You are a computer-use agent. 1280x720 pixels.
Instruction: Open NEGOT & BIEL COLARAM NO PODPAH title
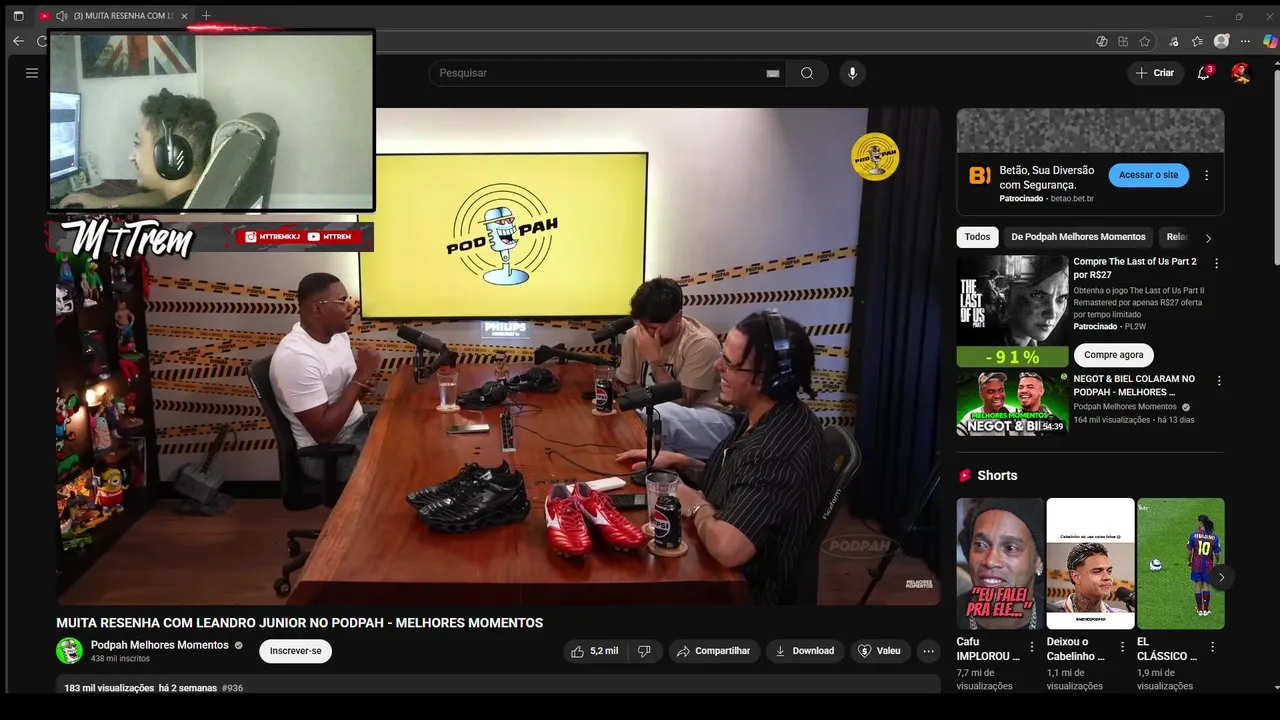pos(1135,386)
